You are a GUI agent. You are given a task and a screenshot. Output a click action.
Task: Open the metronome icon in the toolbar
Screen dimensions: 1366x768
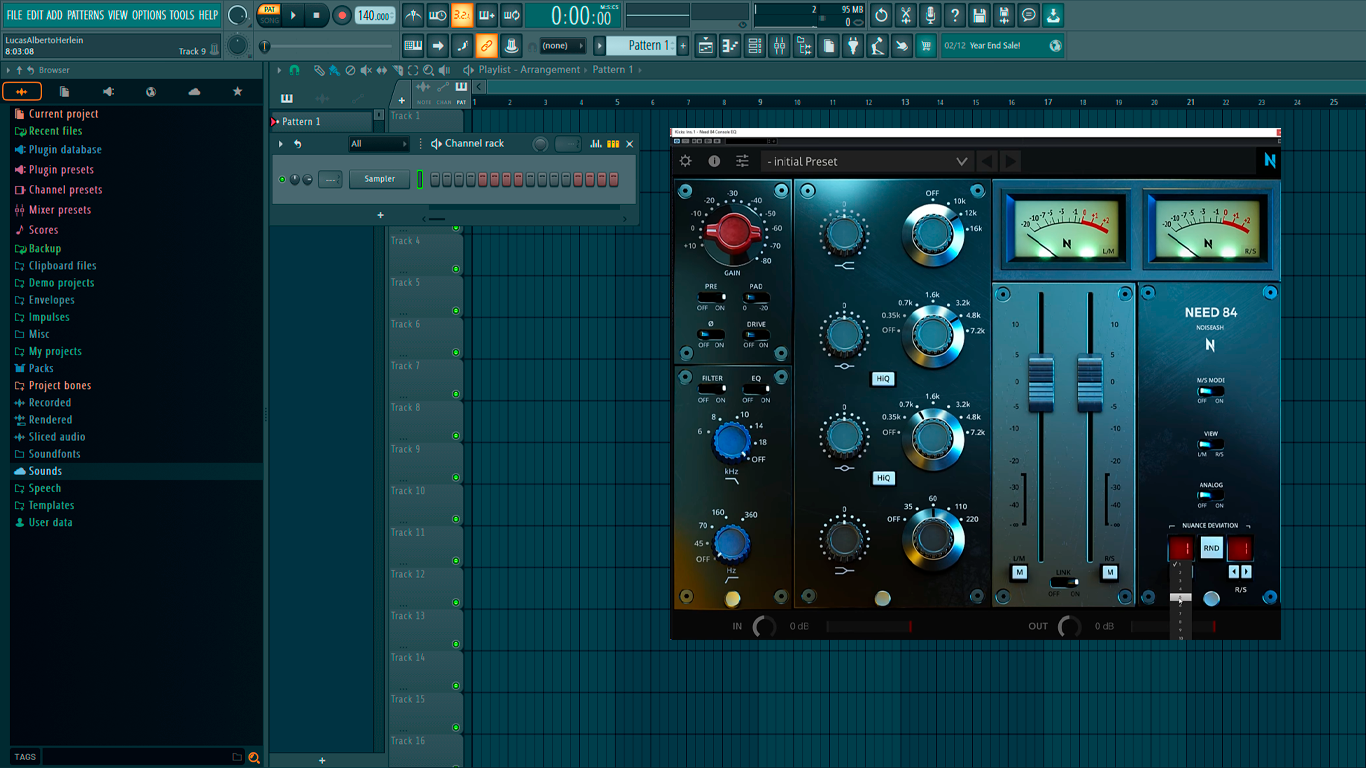tap(413, 15)
